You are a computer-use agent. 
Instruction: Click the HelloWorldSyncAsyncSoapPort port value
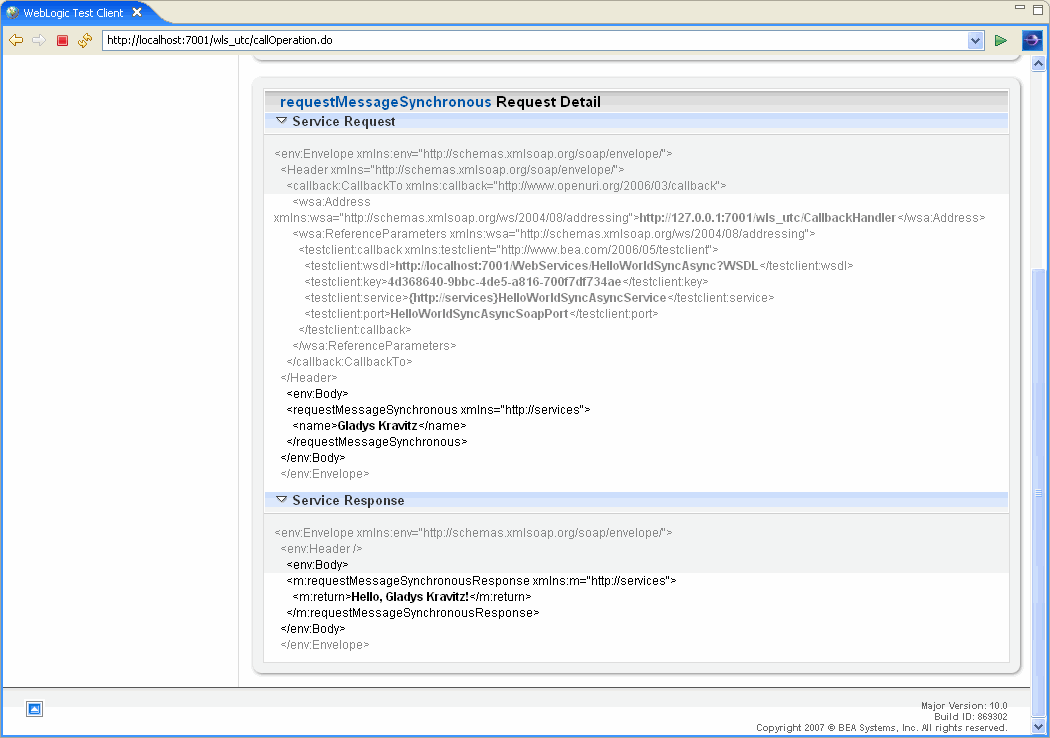pos(479,314)
